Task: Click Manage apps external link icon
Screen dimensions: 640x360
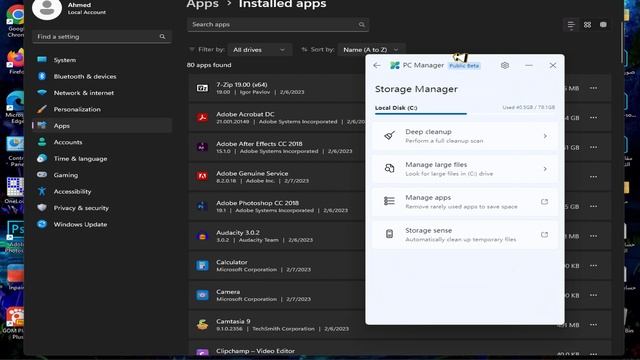Action: (544, 202)
